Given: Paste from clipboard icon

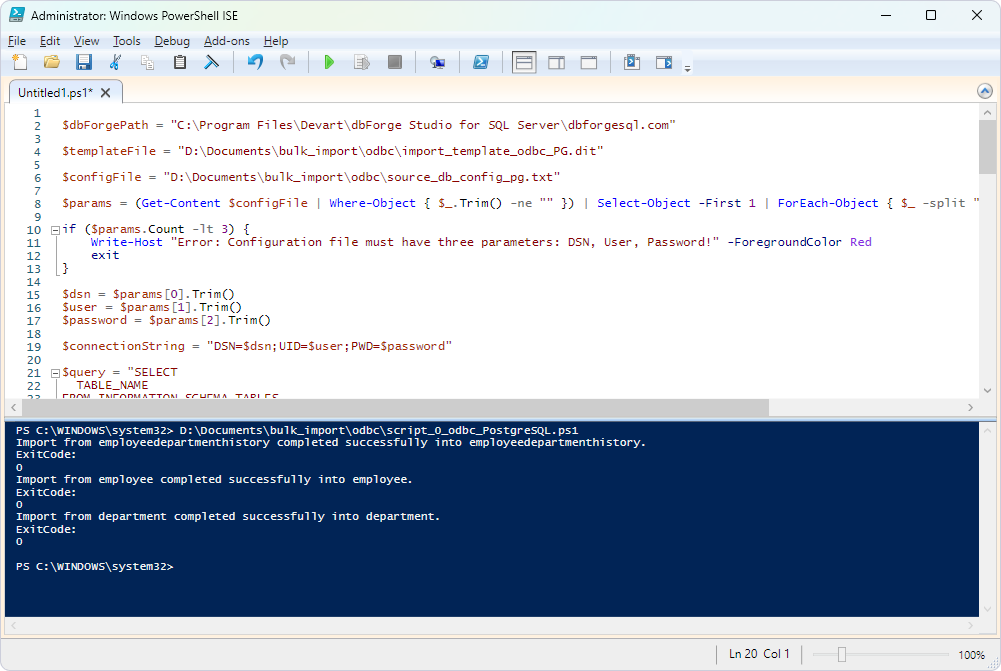Looking at the screenshot, I should (180, 62).
